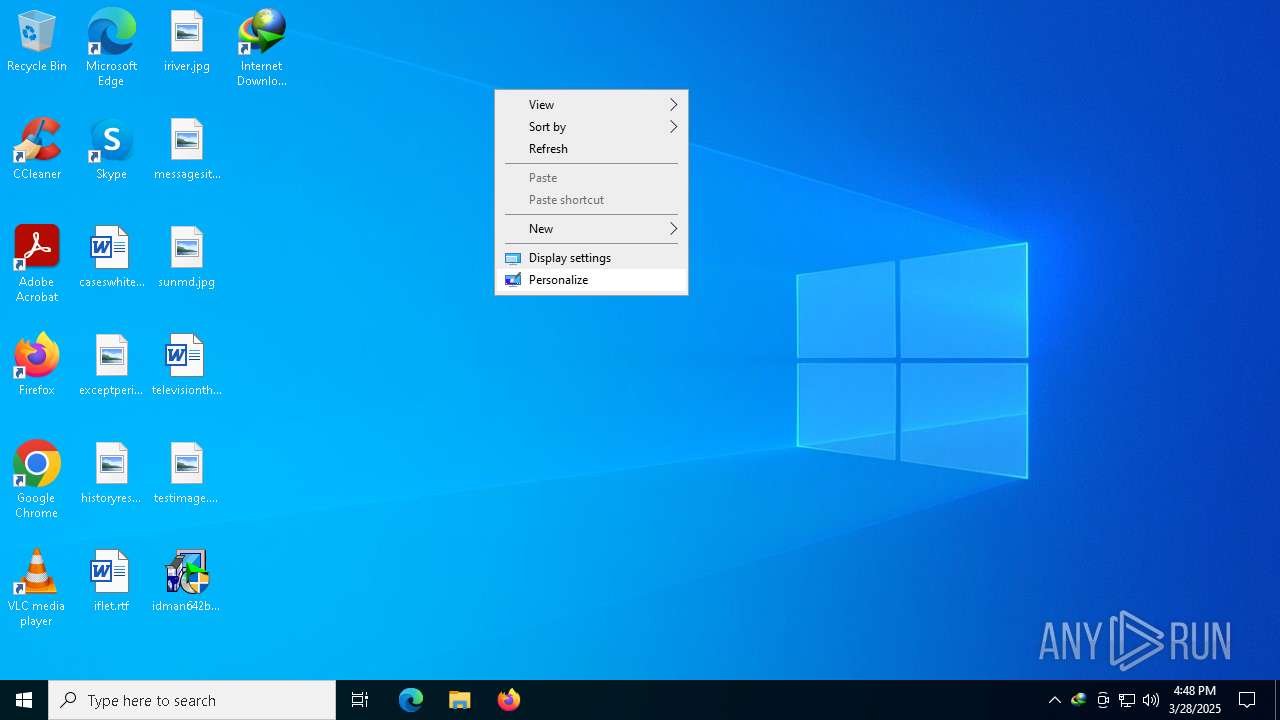Screen dimensions: 1280x720
Task: Select the messagesit image file icon
Action: tap(187, 150)
